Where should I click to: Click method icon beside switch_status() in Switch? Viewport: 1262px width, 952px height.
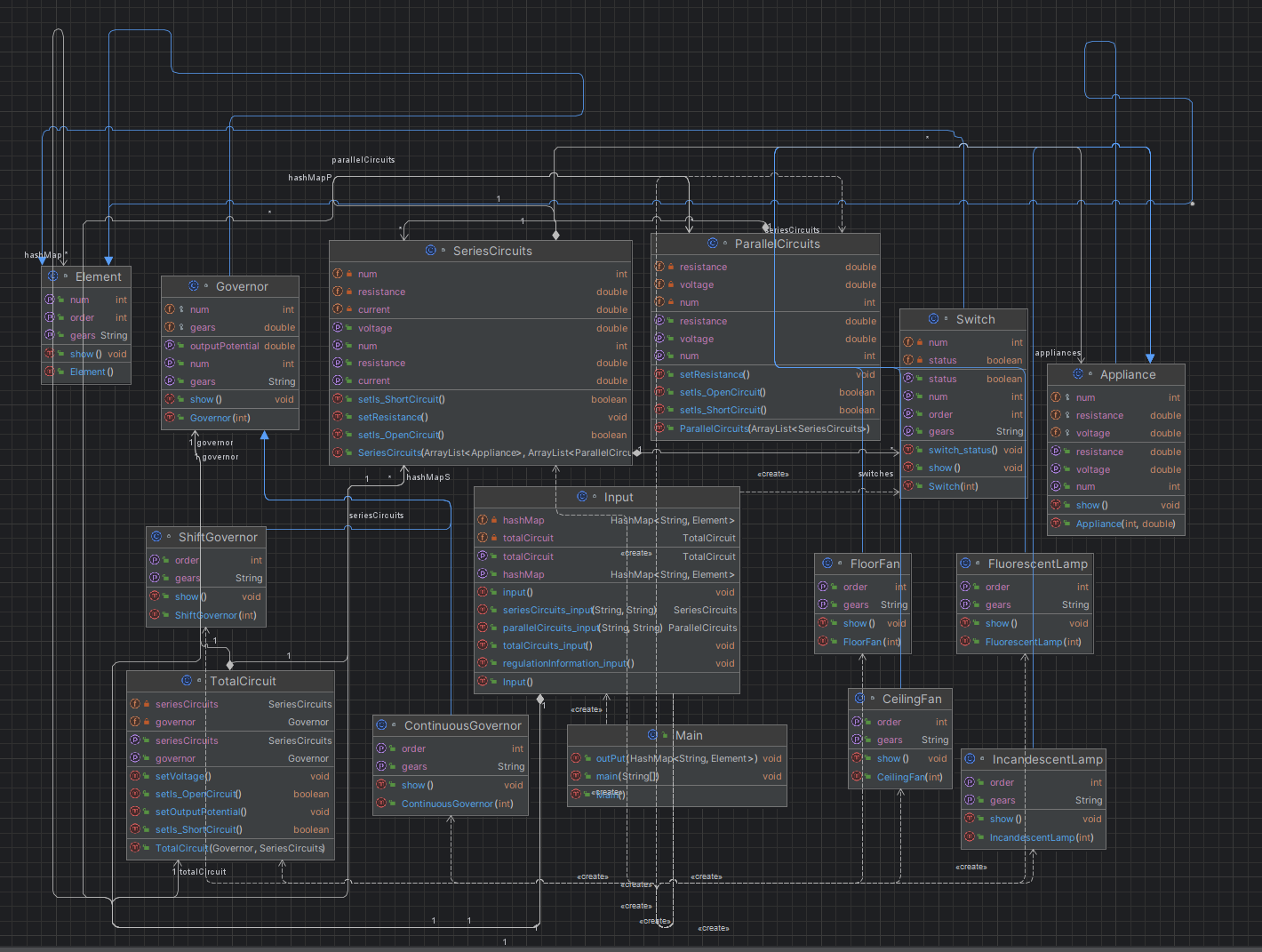[x=908, y=450]
